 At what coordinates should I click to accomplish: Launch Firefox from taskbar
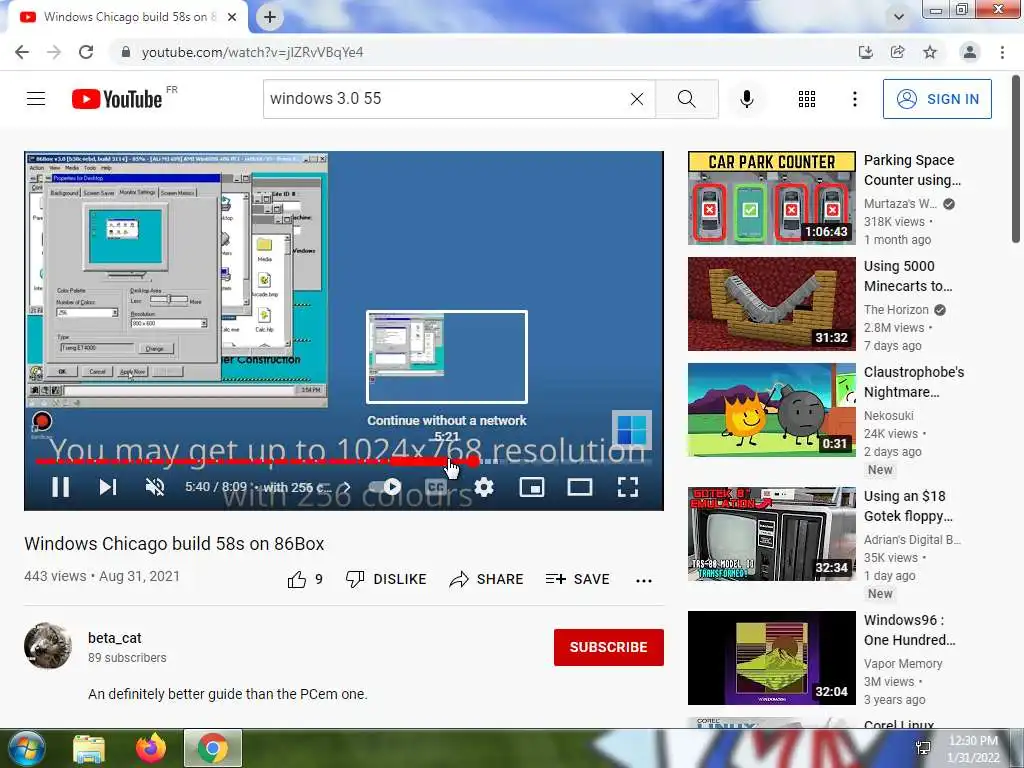pyautogui.click(x=151, y=748)
